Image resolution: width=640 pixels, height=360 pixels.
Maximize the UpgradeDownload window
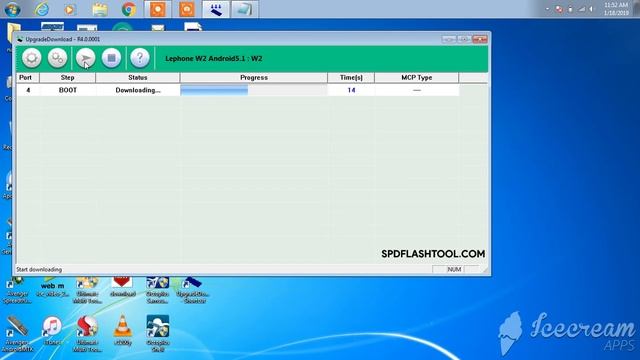pyautogui.click(x=464, y=39)
